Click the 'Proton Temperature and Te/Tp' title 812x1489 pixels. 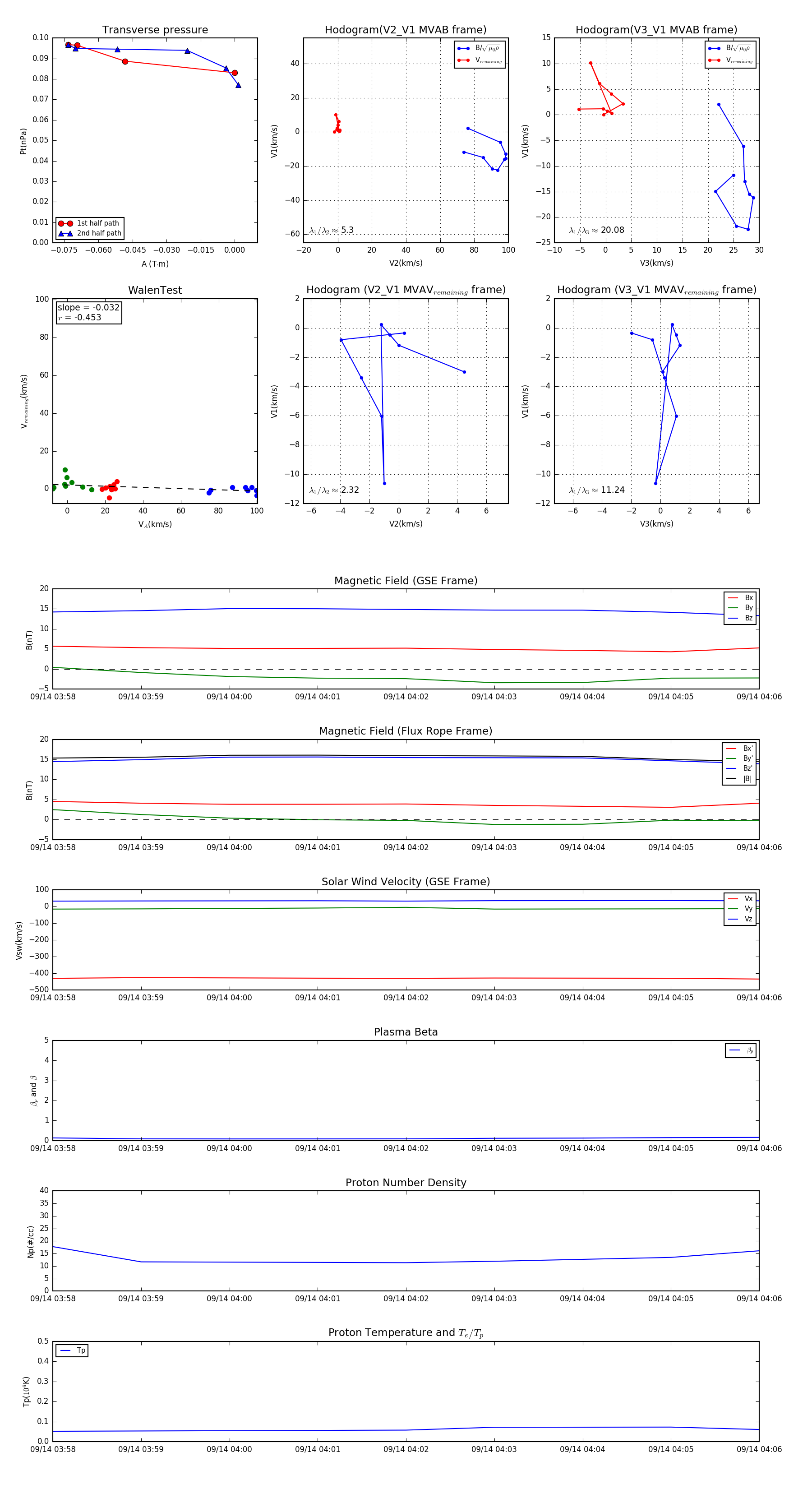coord(406,1333)
